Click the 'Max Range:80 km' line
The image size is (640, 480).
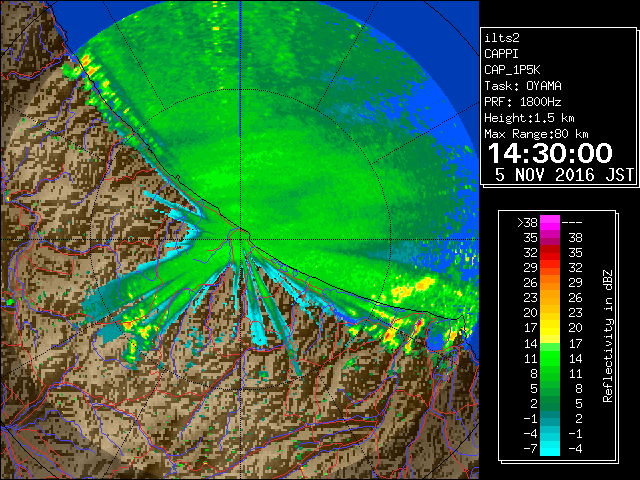coord(536,134)
